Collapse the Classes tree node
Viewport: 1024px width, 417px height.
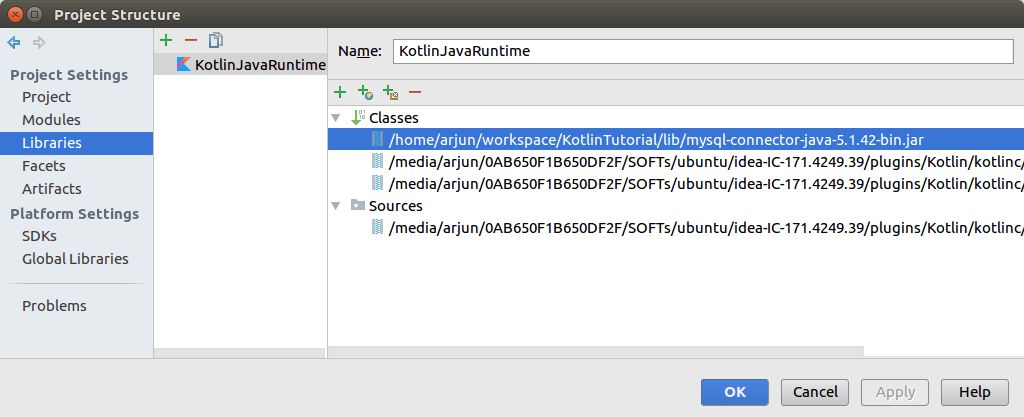point(336,118)
